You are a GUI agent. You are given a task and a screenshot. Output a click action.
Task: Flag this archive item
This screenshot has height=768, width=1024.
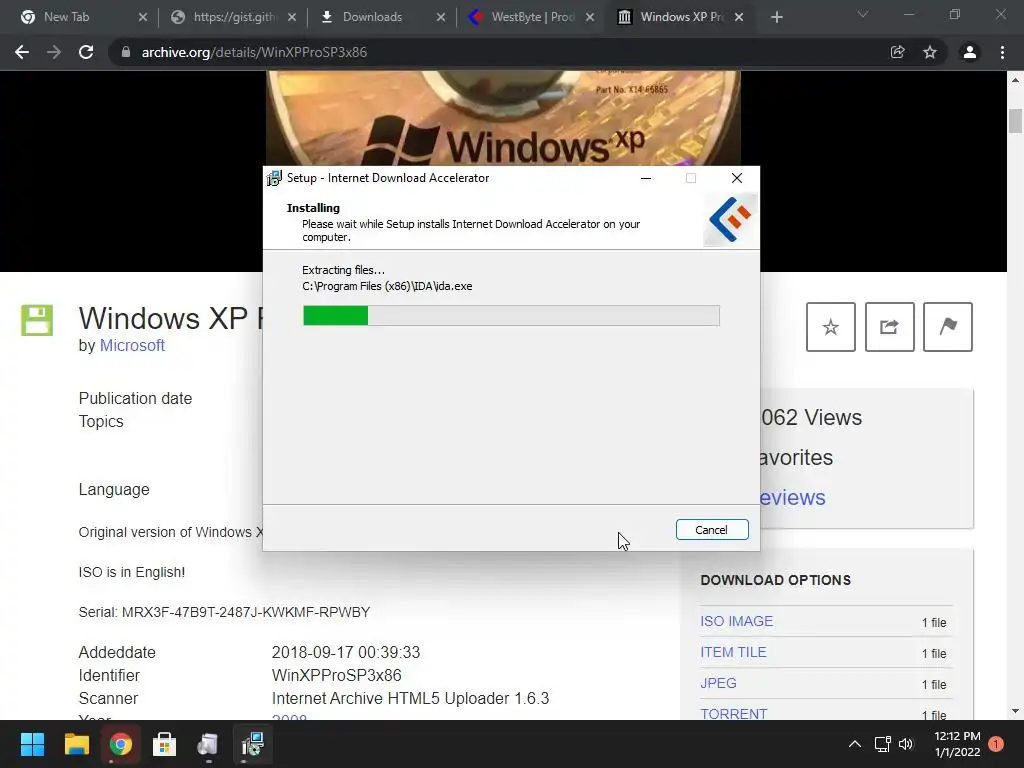pyautogui.click(x=948, y=327)
